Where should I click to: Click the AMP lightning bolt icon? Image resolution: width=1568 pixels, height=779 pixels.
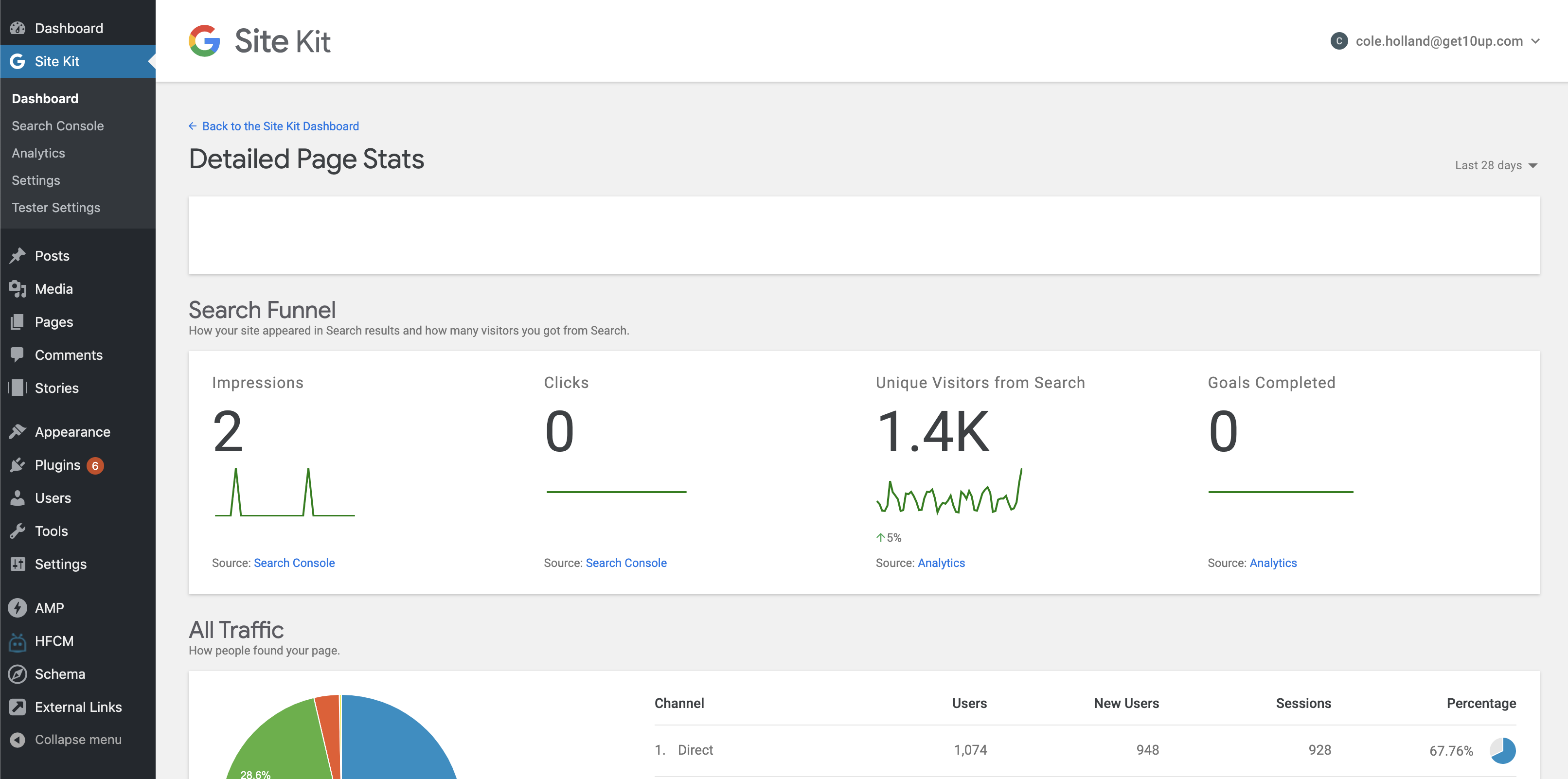18,607
